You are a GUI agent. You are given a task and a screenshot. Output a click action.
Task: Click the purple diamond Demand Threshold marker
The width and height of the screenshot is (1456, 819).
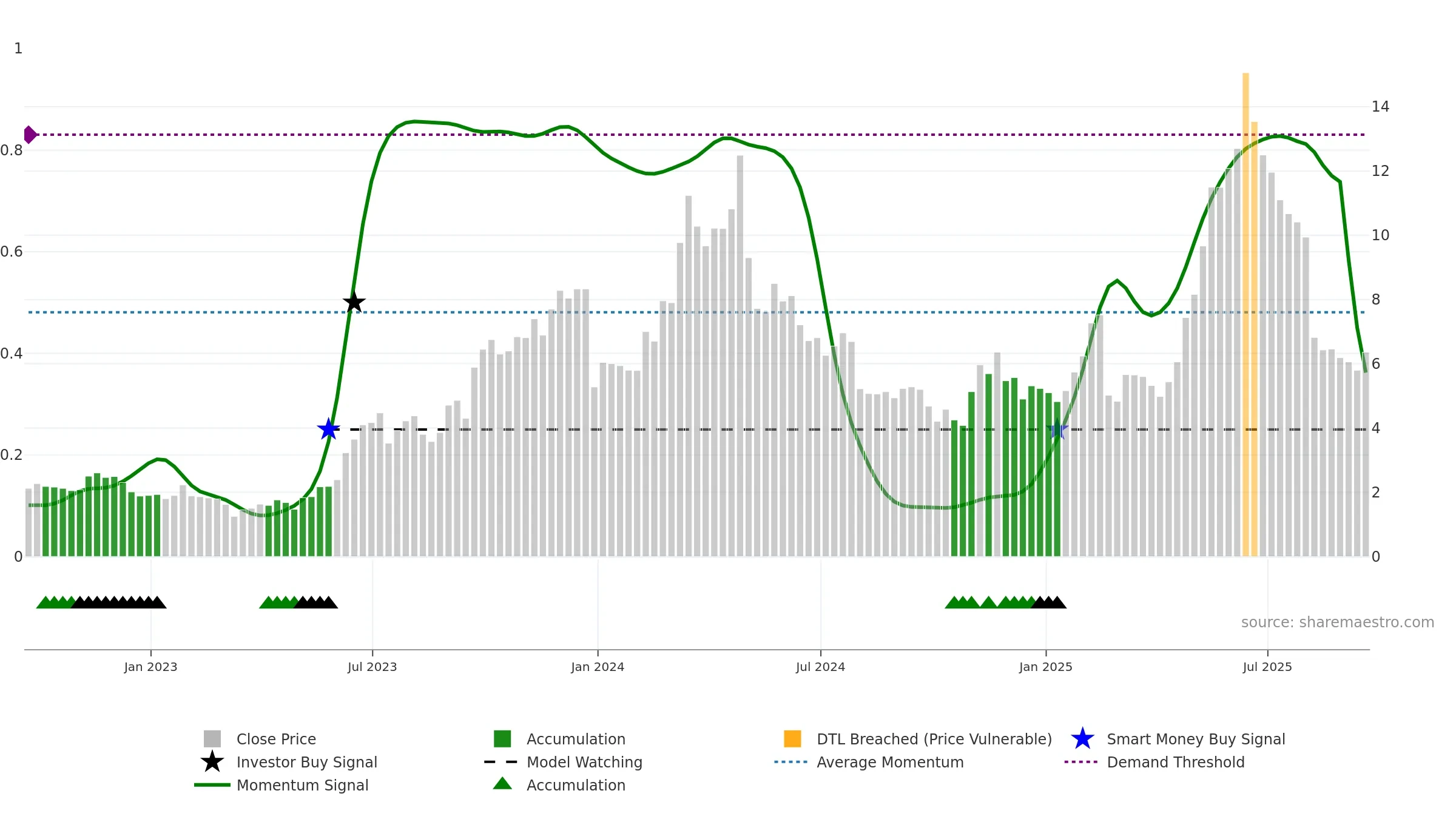[x=30, y=135]
